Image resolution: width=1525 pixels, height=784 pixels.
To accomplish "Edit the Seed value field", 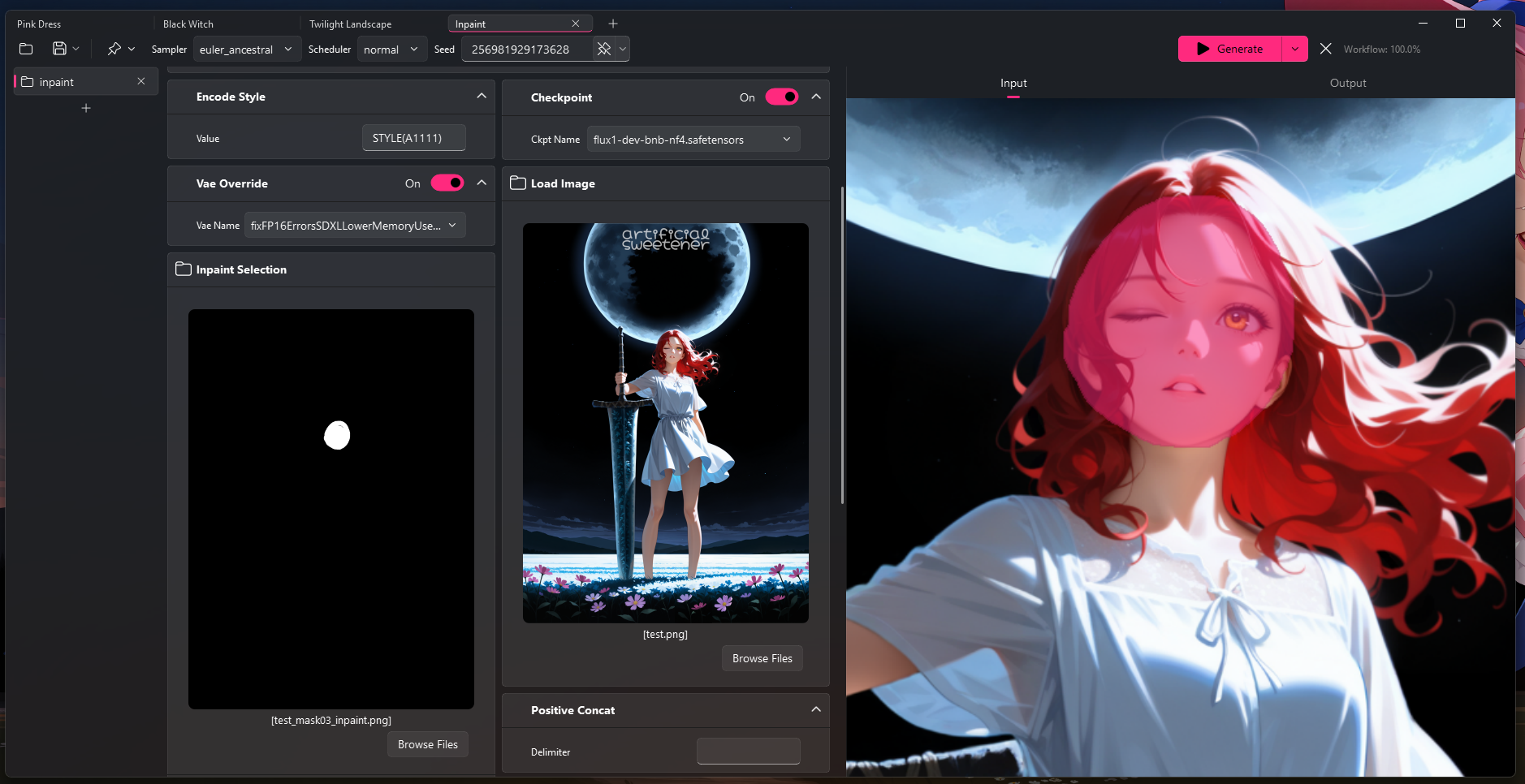I will click(526, 50).
